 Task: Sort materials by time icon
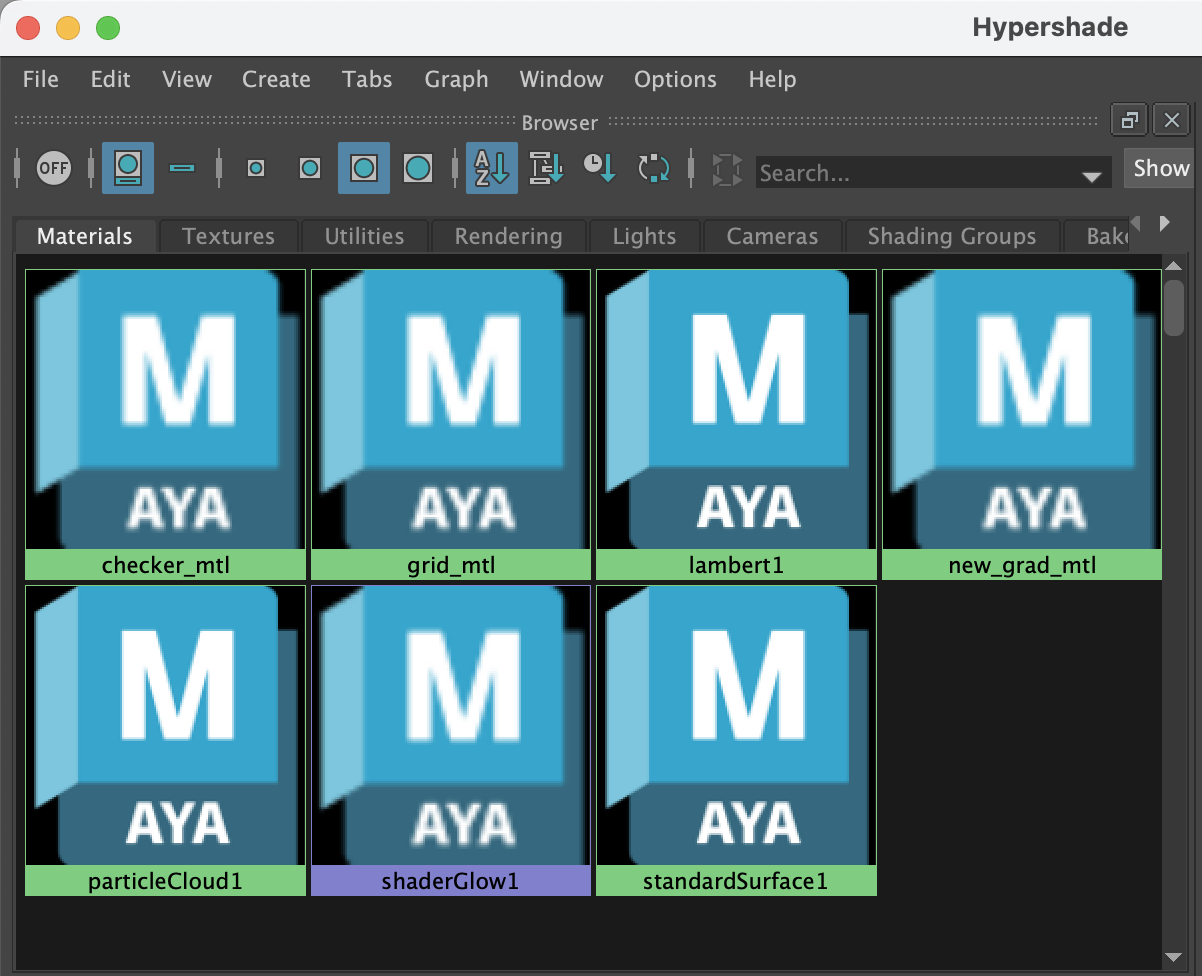click(x=600, y=168)
